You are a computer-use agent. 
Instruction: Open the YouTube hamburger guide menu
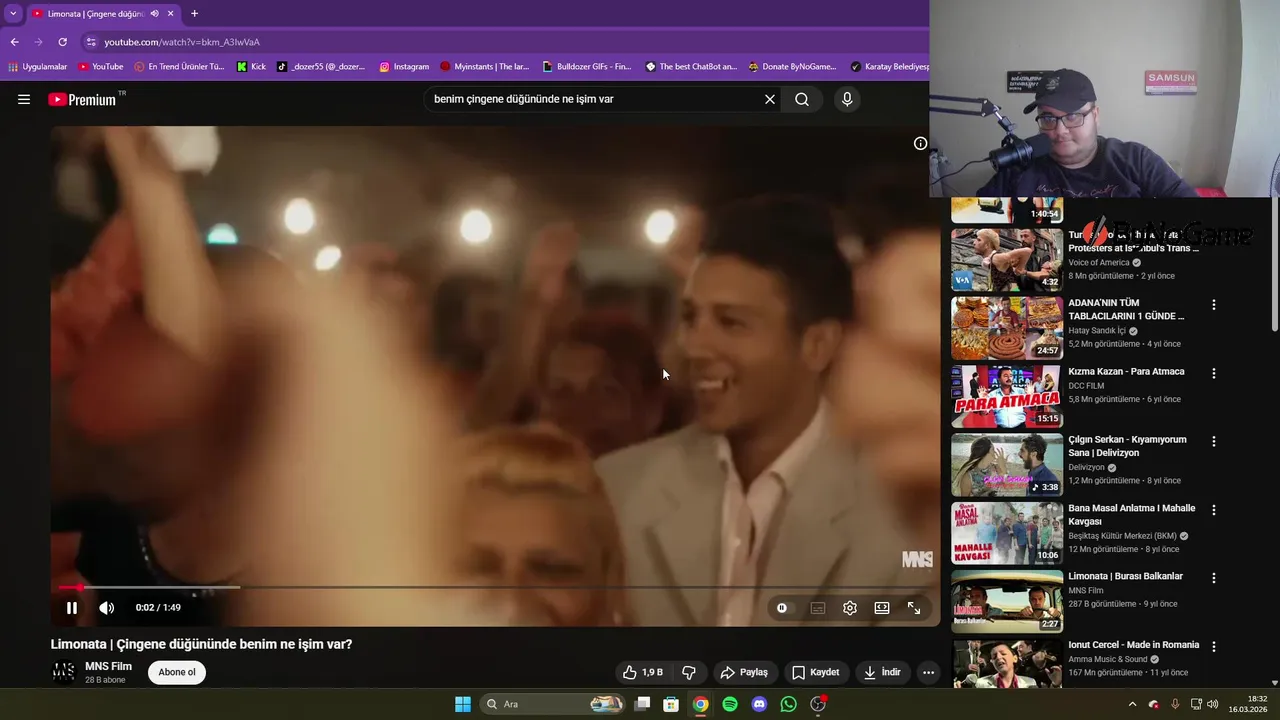[24, 99]
